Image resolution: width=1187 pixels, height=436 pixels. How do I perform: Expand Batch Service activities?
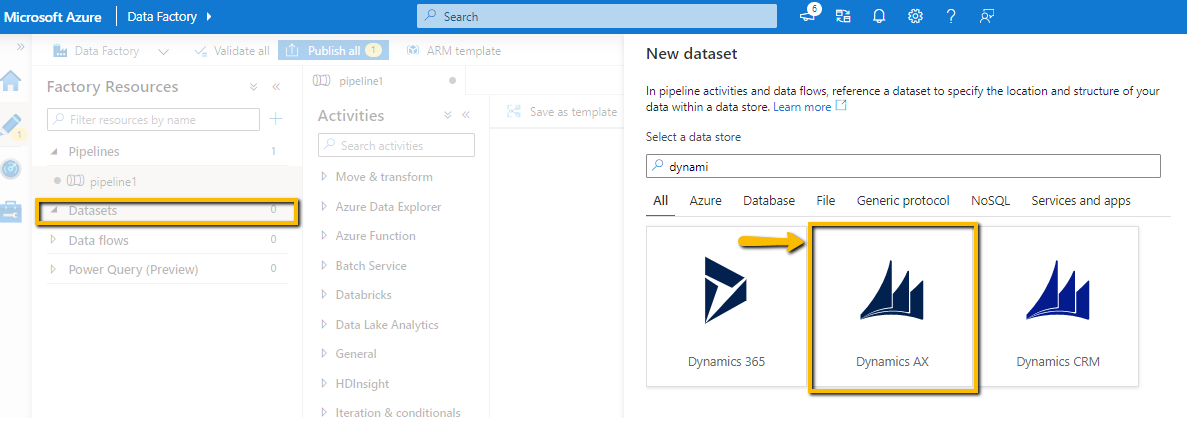tap(324, 265)
